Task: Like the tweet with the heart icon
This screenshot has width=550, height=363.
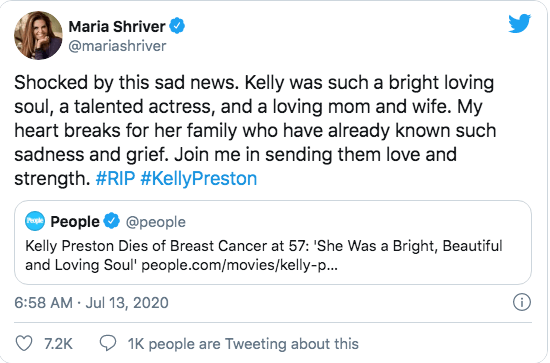Action: (24, 343)
